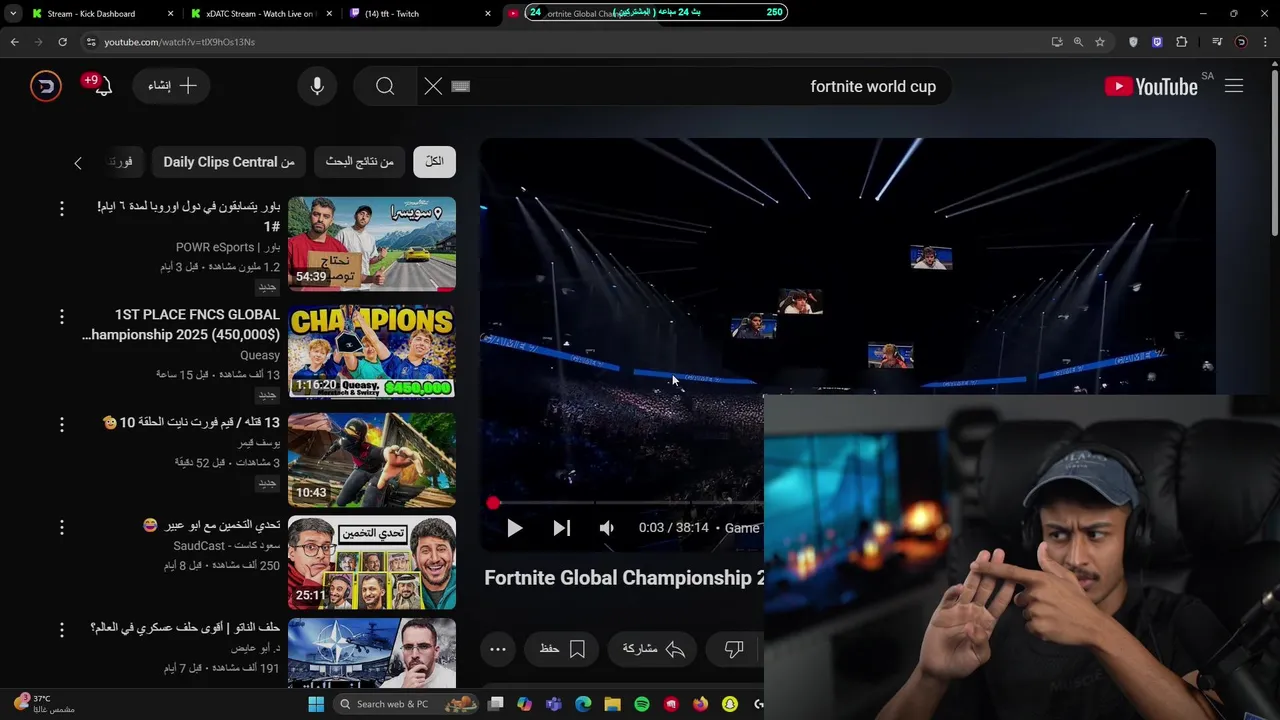
Task: Open Task View on the taskbar
Action: (x=495, y=704)
